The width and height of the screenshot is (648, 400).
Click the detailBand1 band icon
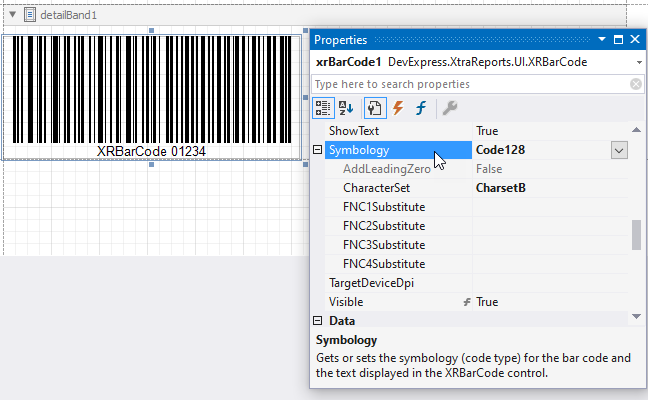(x=30, y=15)
